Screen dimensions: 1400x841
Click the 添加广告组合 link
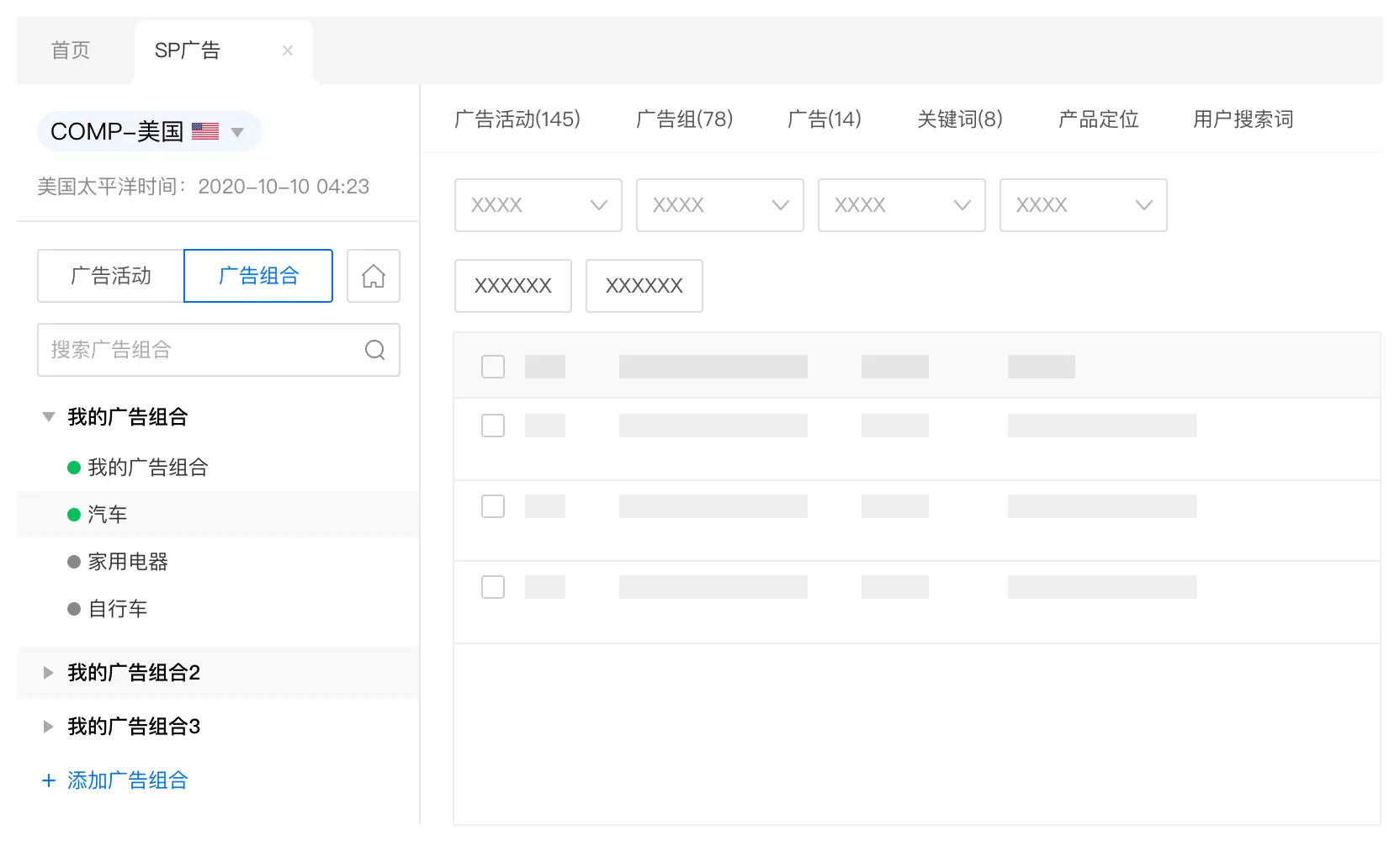point(128,780)
